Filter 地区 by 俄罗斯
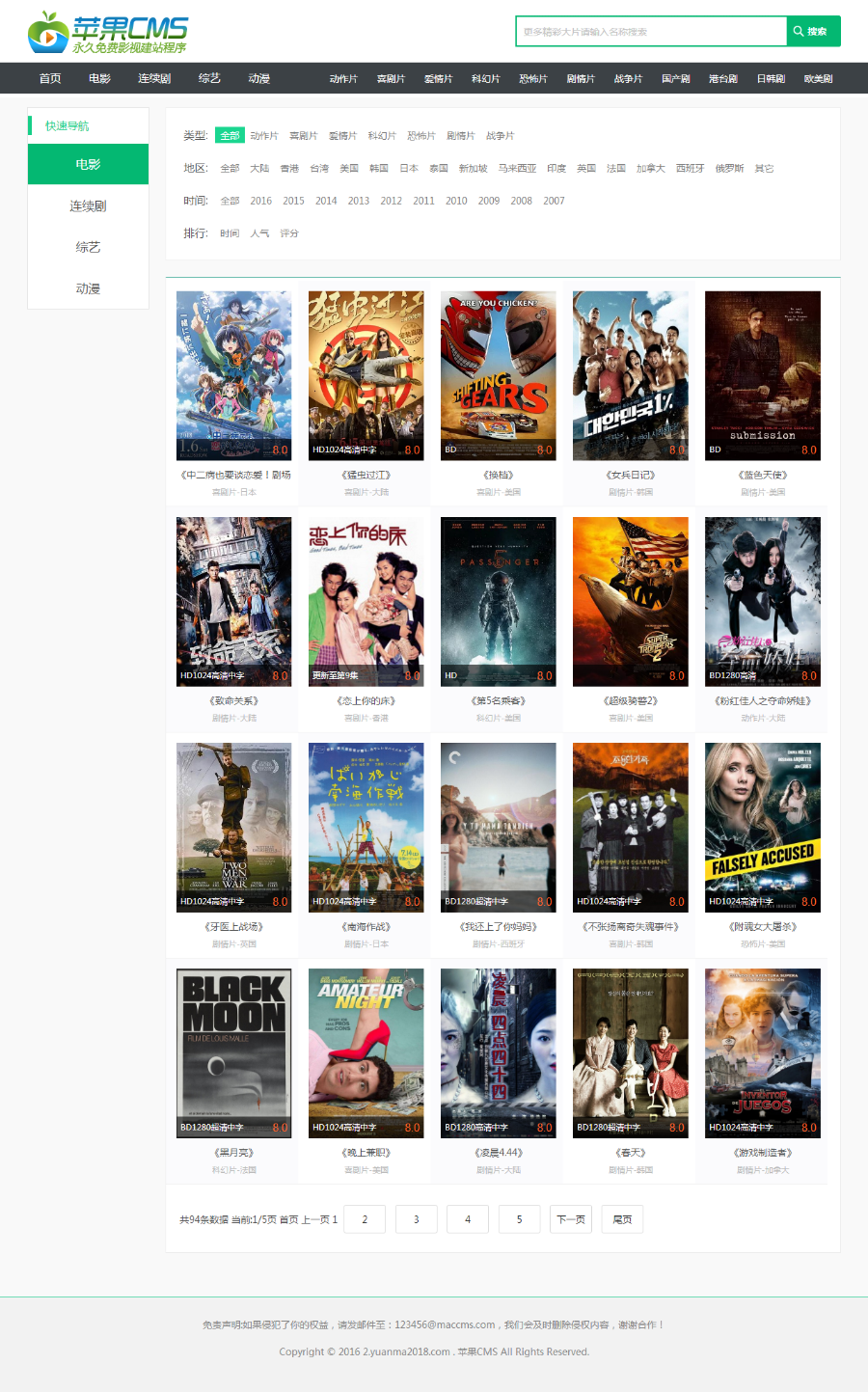This screenshot has height=1392, width=868. pyautogui.click(x=729, y=169)
